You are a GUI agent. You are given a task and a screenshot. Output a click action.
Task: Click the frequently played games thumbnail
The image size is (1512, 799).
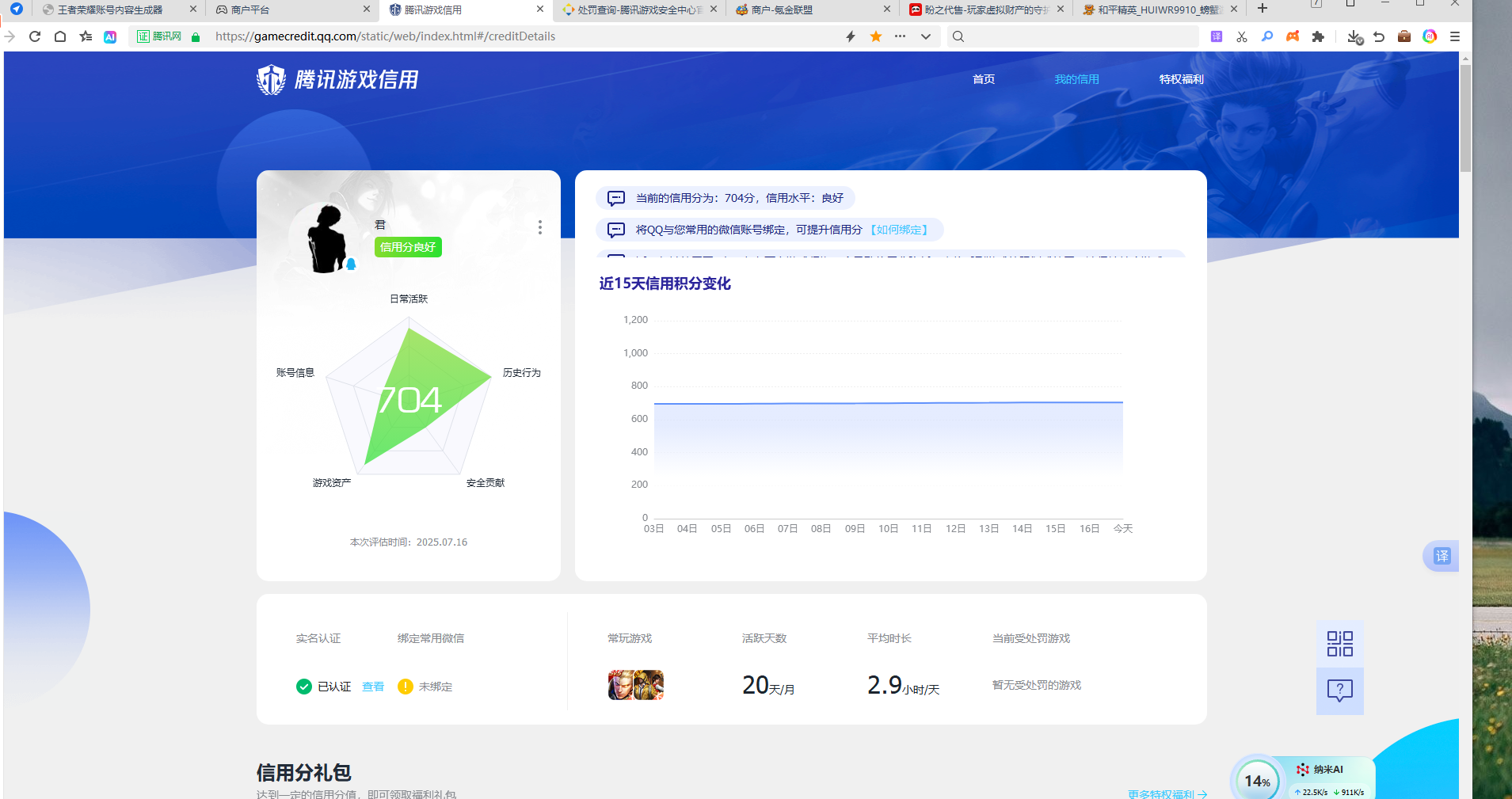[635, 685]
